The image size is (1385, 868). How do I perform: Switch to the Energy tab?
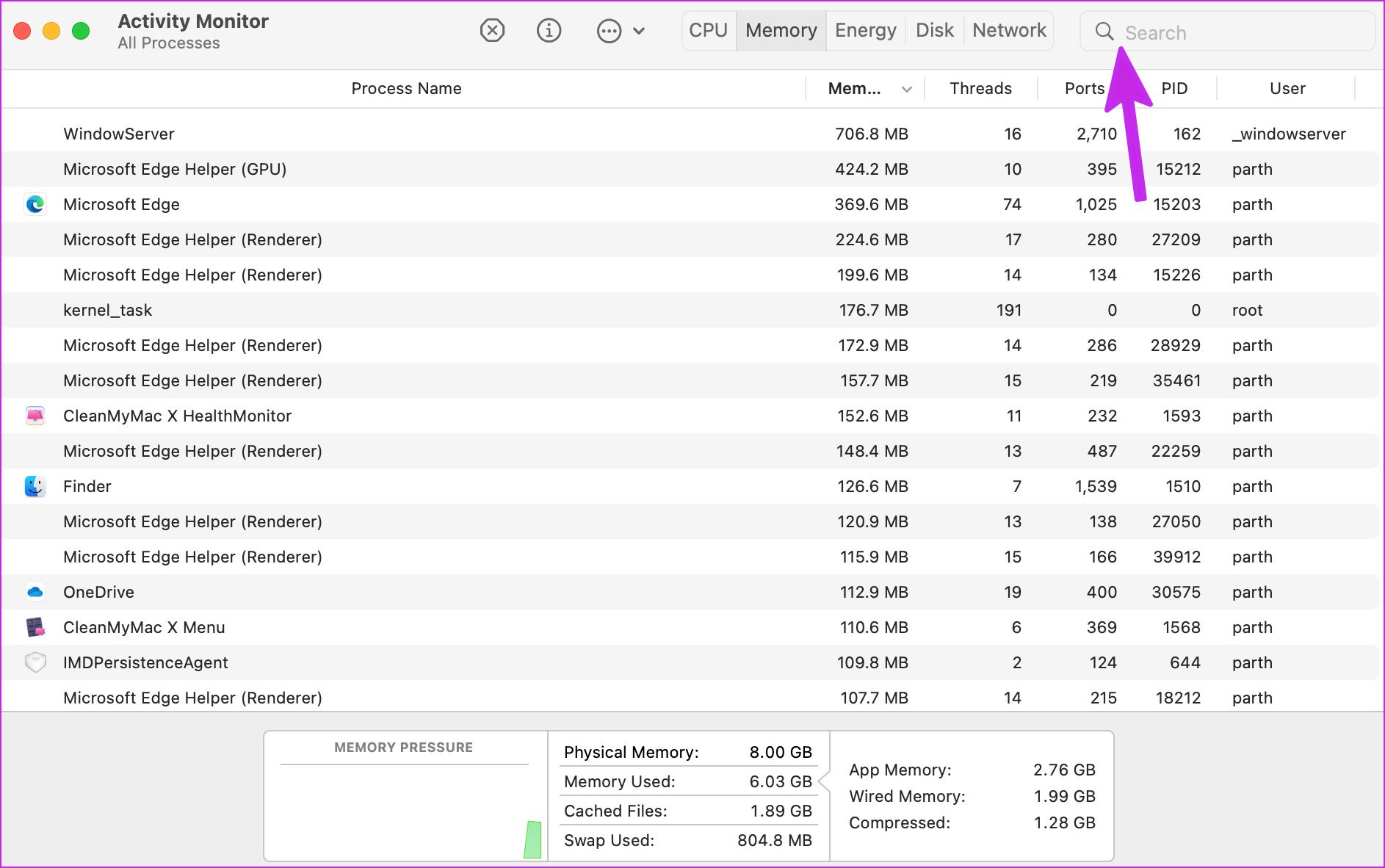point(866,31)
